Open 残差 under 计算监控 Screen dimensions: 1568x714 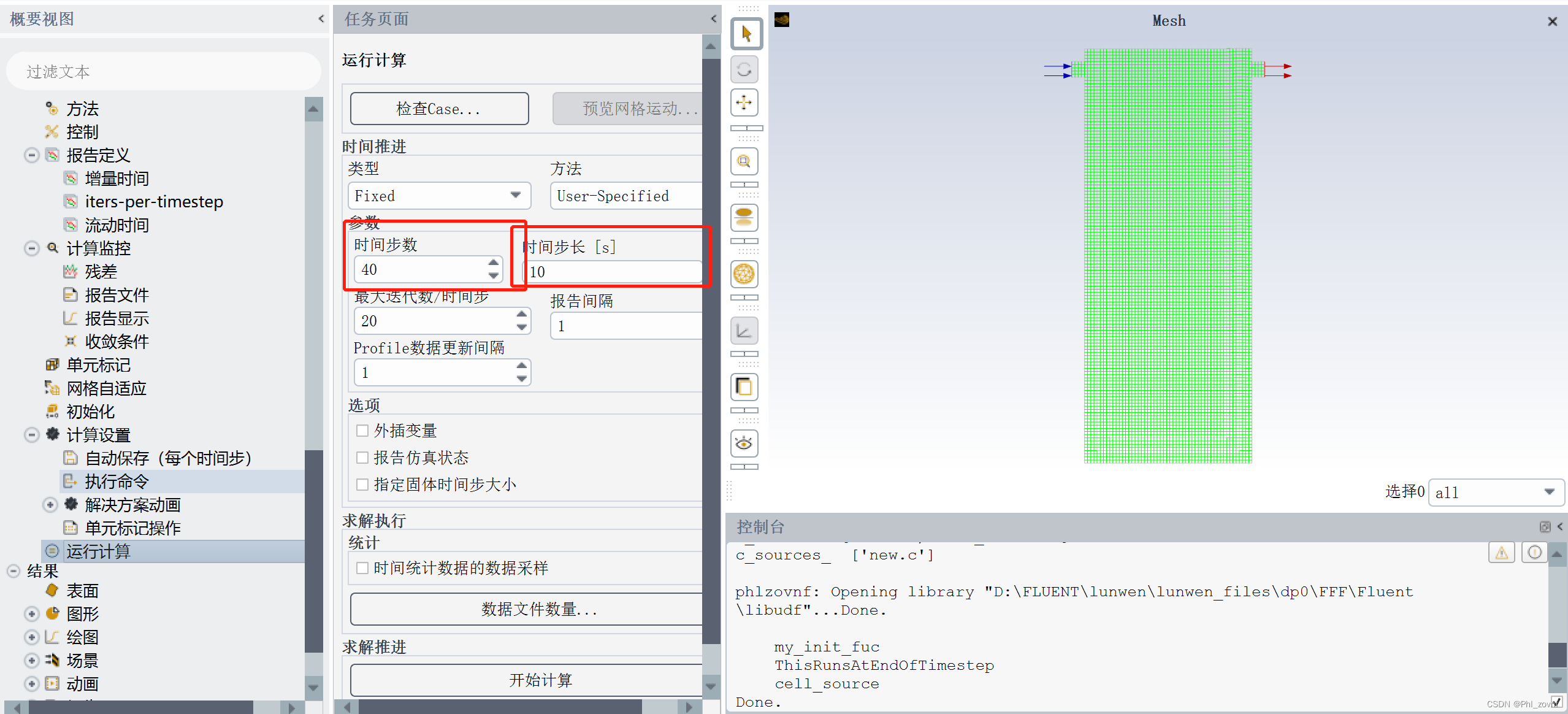tap(101, 272)
